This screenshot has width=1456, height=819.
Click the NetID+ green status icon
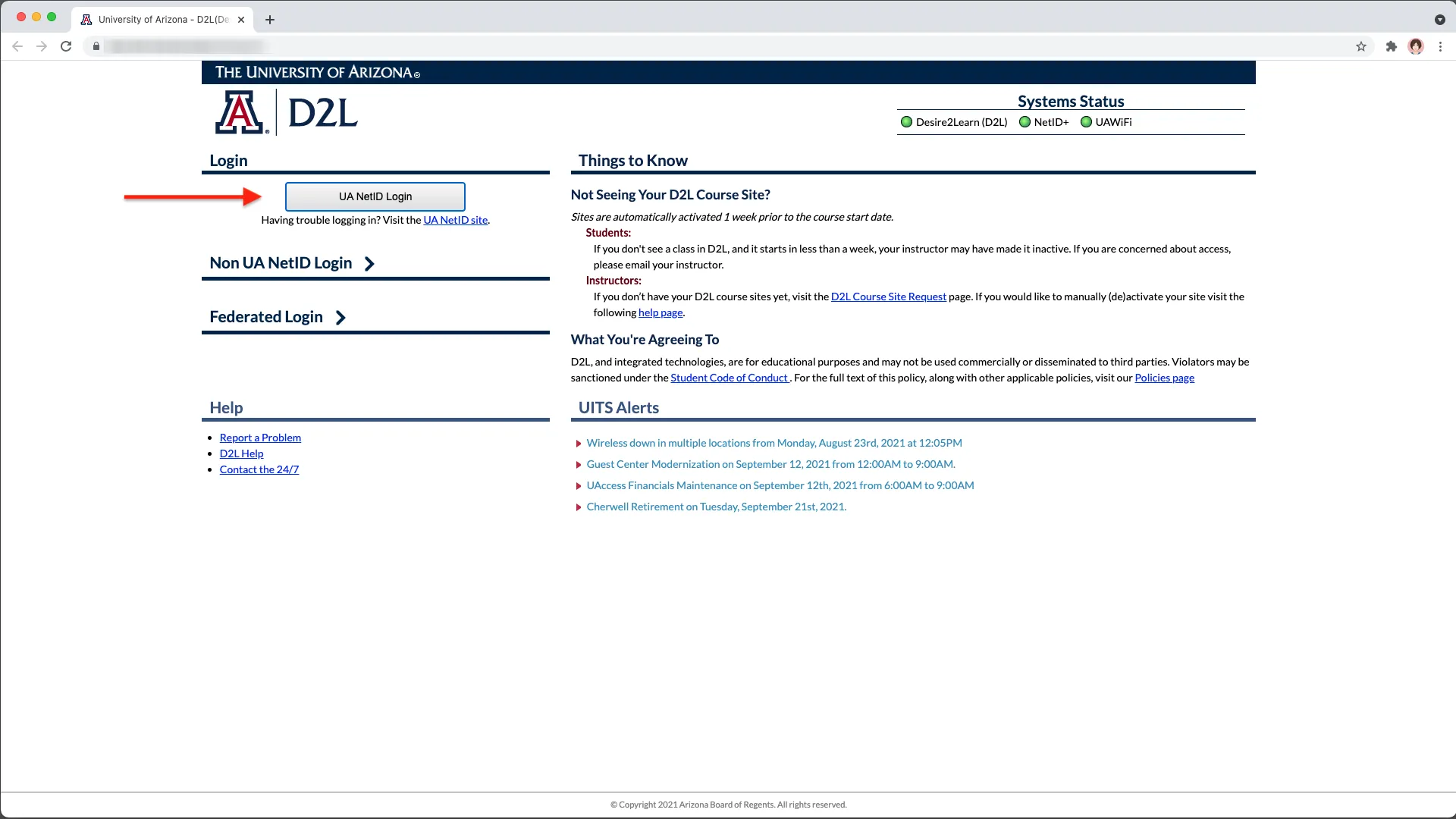(x=1025, y=122)
